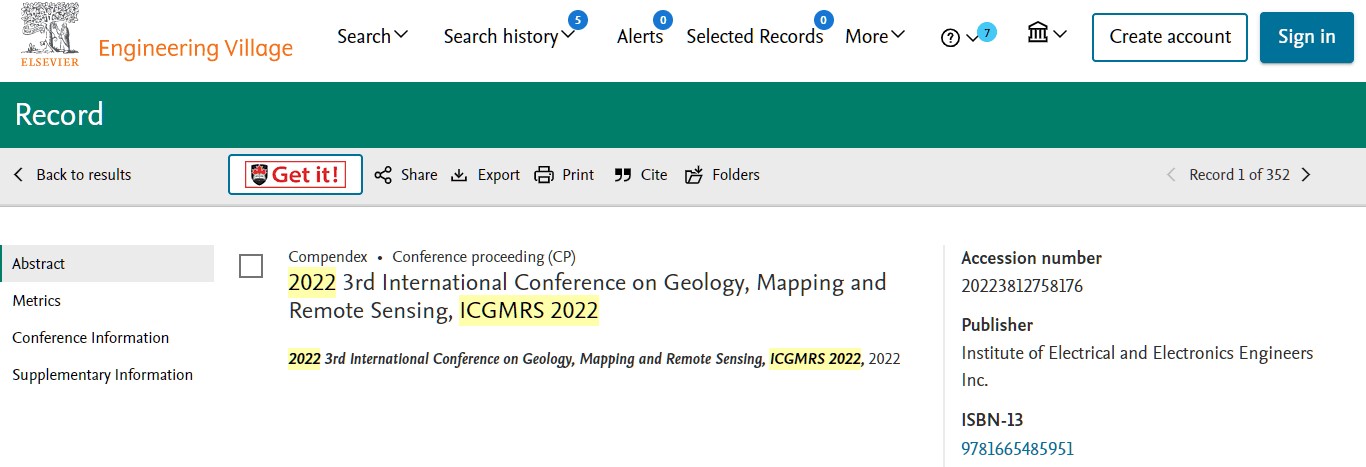Click the Export download icon
Screen dimensions: 1366x467
pos(459,175)
